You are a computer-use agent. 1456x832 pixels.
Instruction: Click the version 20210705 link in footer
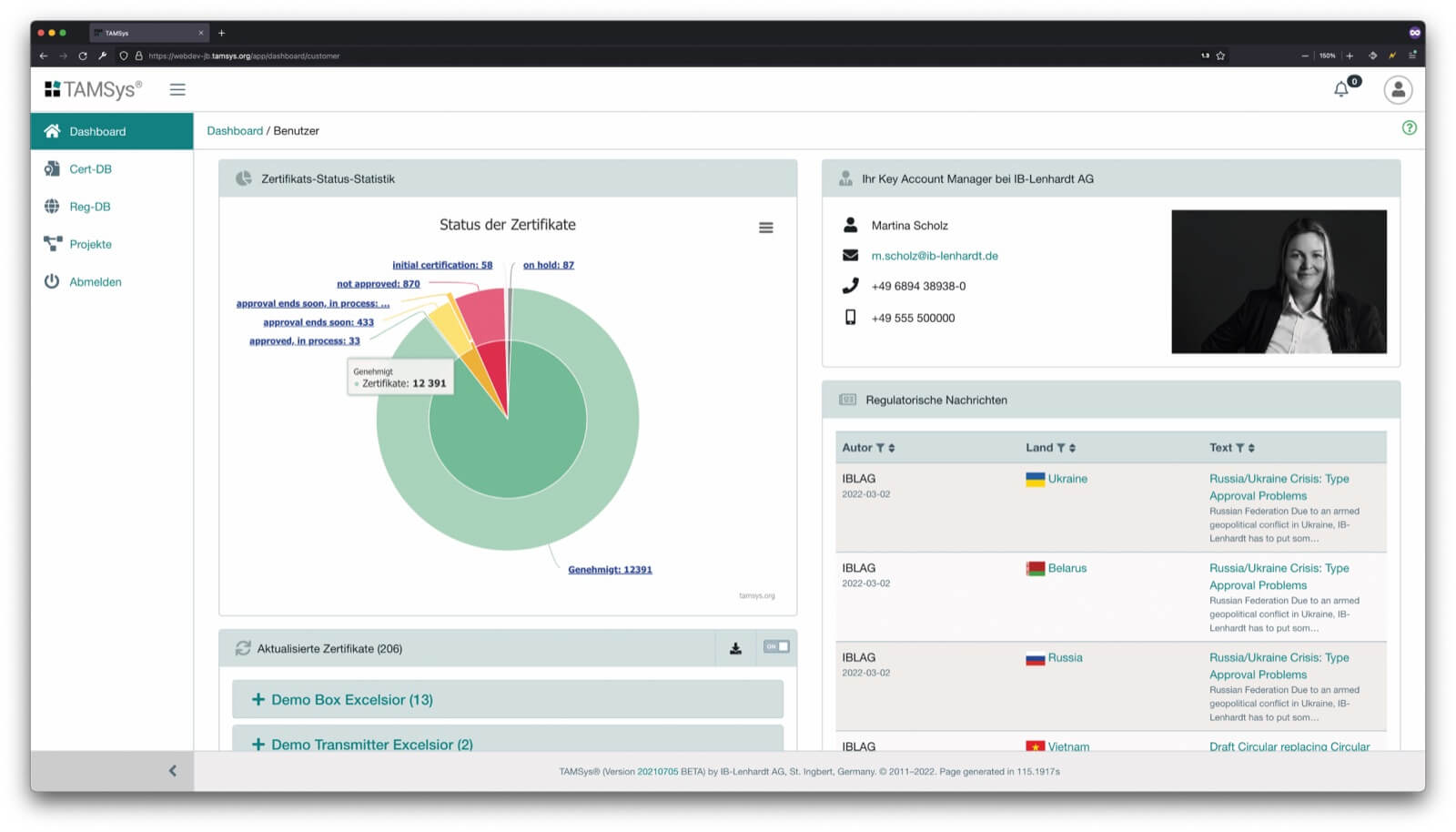(x=657, y=772)
